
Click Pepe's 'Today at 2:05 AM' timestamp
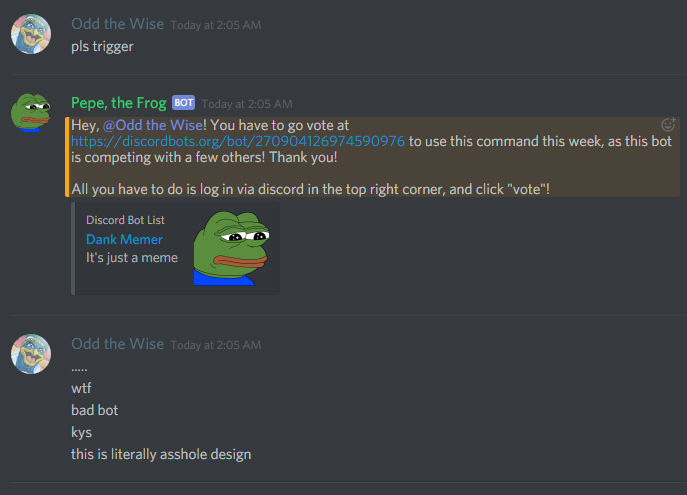pos(247,104)
